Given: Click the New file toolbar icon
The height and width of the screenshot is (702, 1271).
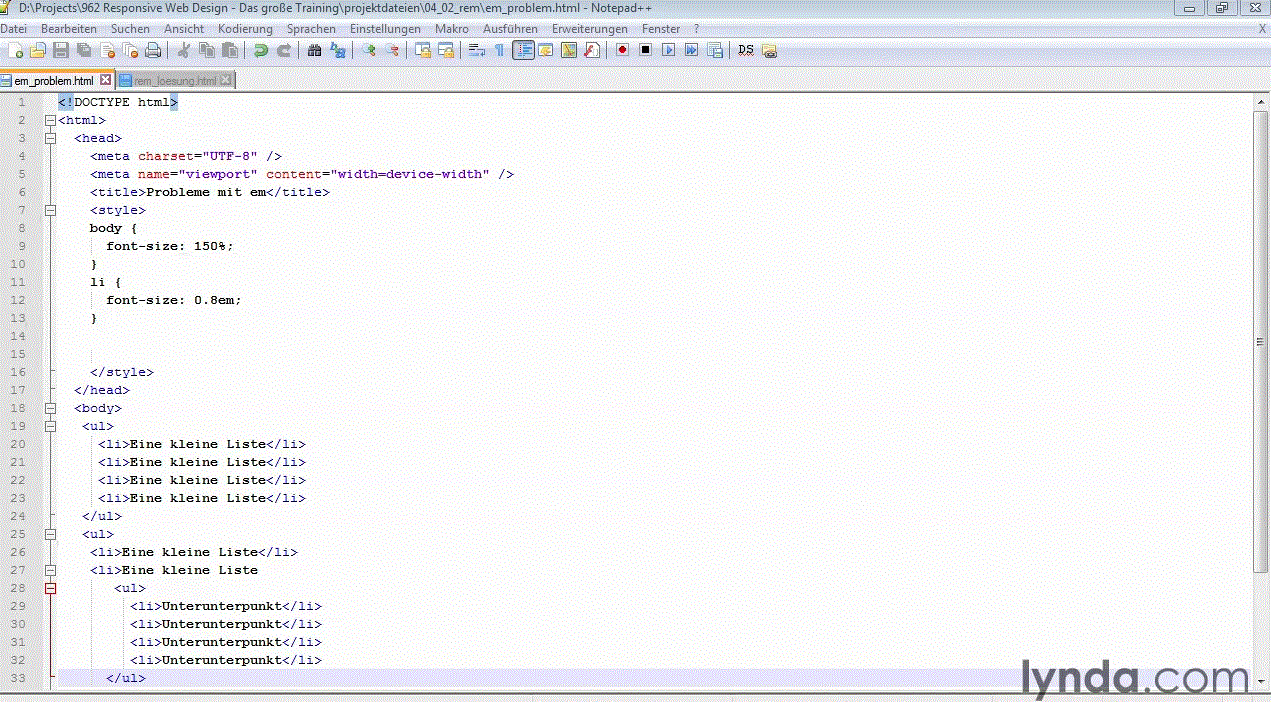Looking at the screenshot, I should pyautogui.click(x=14, y=50).
